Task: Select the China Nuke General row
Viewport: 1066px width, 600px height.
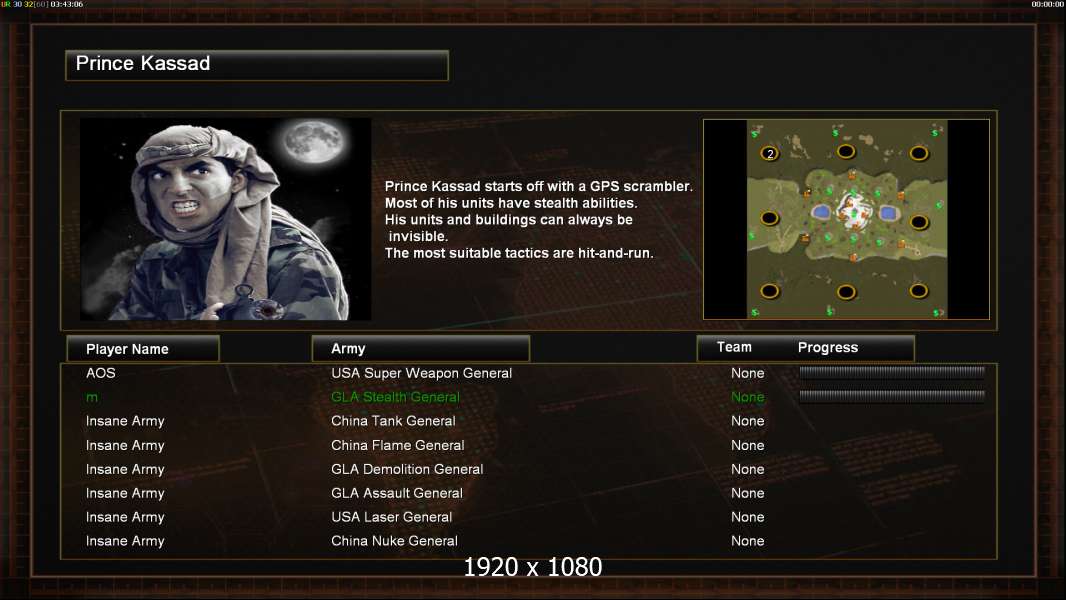Action: pos(528,541)
